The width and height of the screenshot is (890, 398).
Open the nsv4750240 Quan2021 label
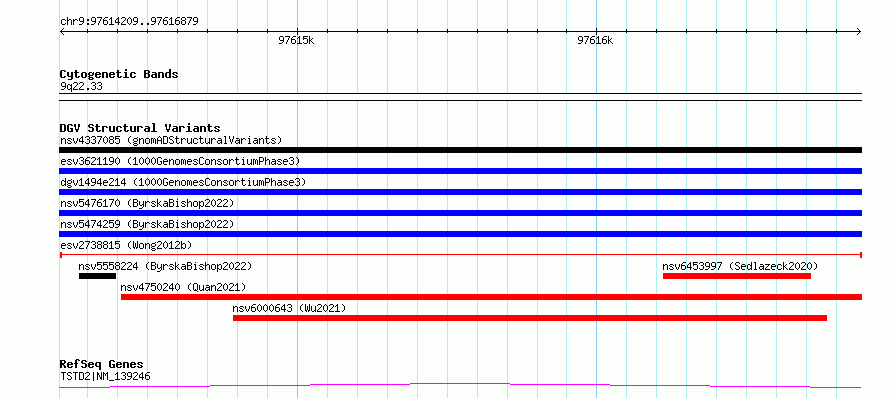pos(183,287)
